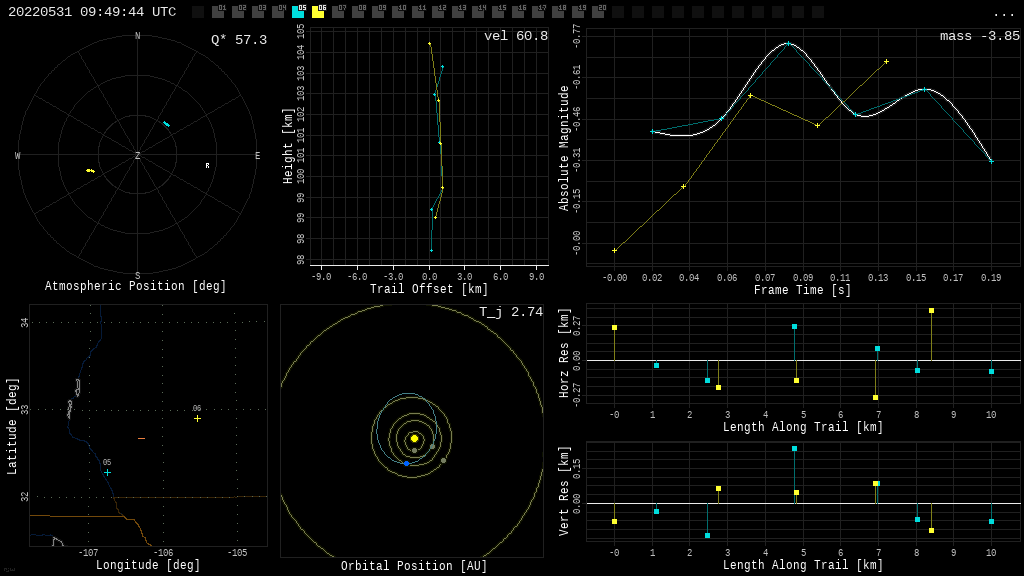Image resolution: width=1024 pixels, height=576 pixels.
Task: Click the T_j 2.74 Tisserand value
Action: point(510,312)
